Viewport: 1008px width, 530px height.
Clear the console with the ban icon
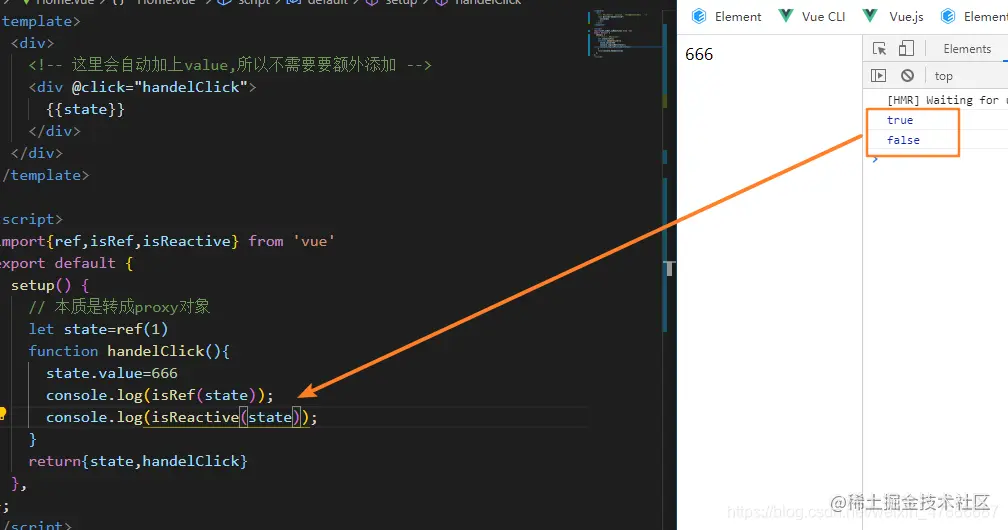[x=907, y=76]
